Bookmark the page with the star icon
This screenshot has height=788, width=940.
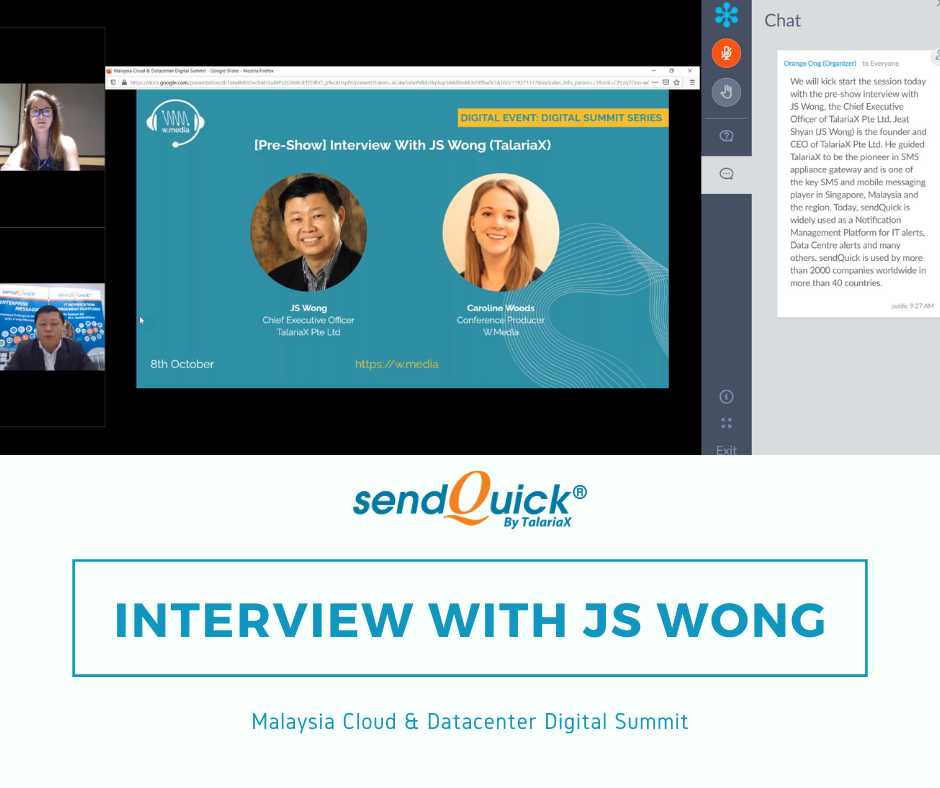677,83
